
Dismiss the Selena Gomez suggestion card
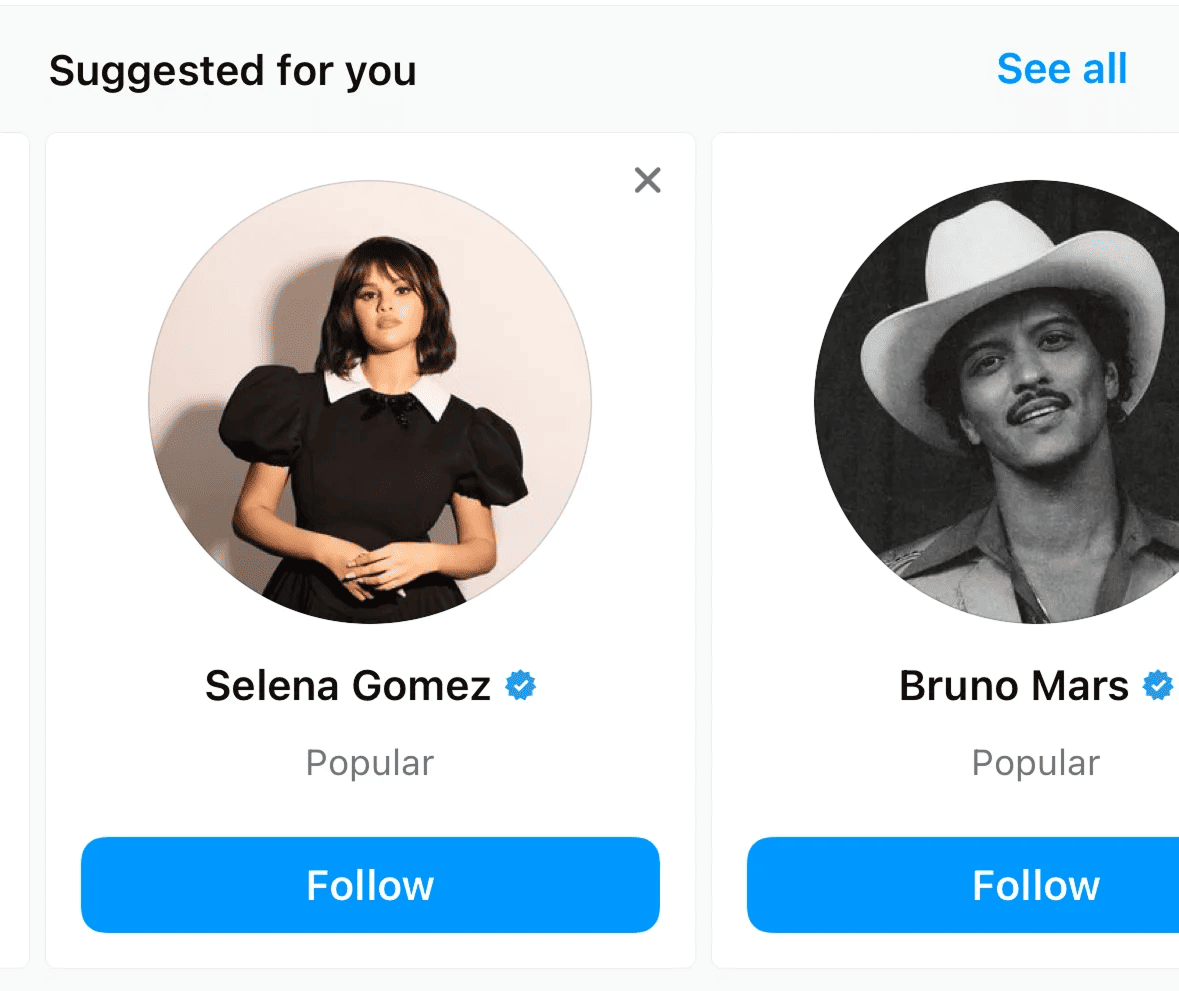coord(647,180)
